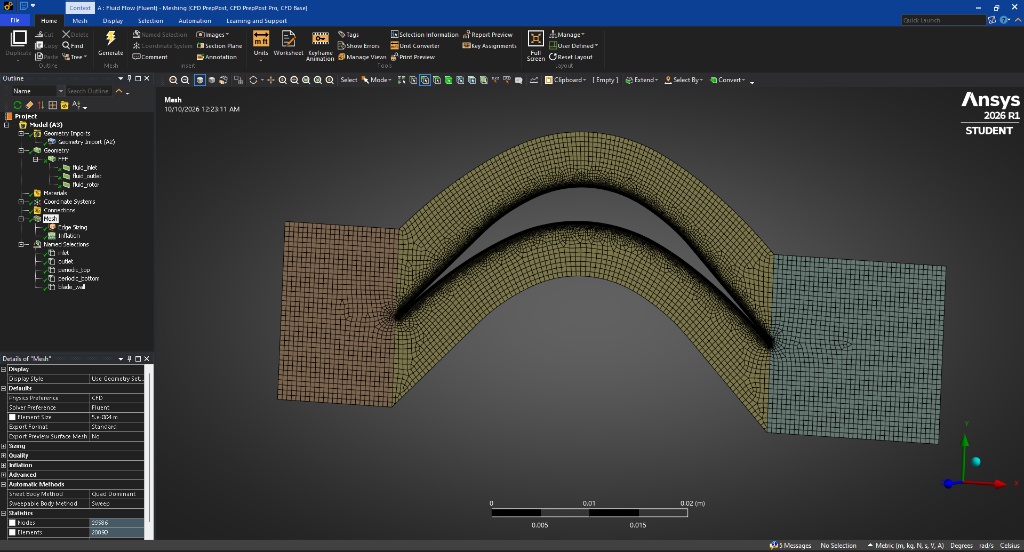Viewport: 1024px width, 552px height.
Task: Insert an Annotation
Action: tap(217, 57)
